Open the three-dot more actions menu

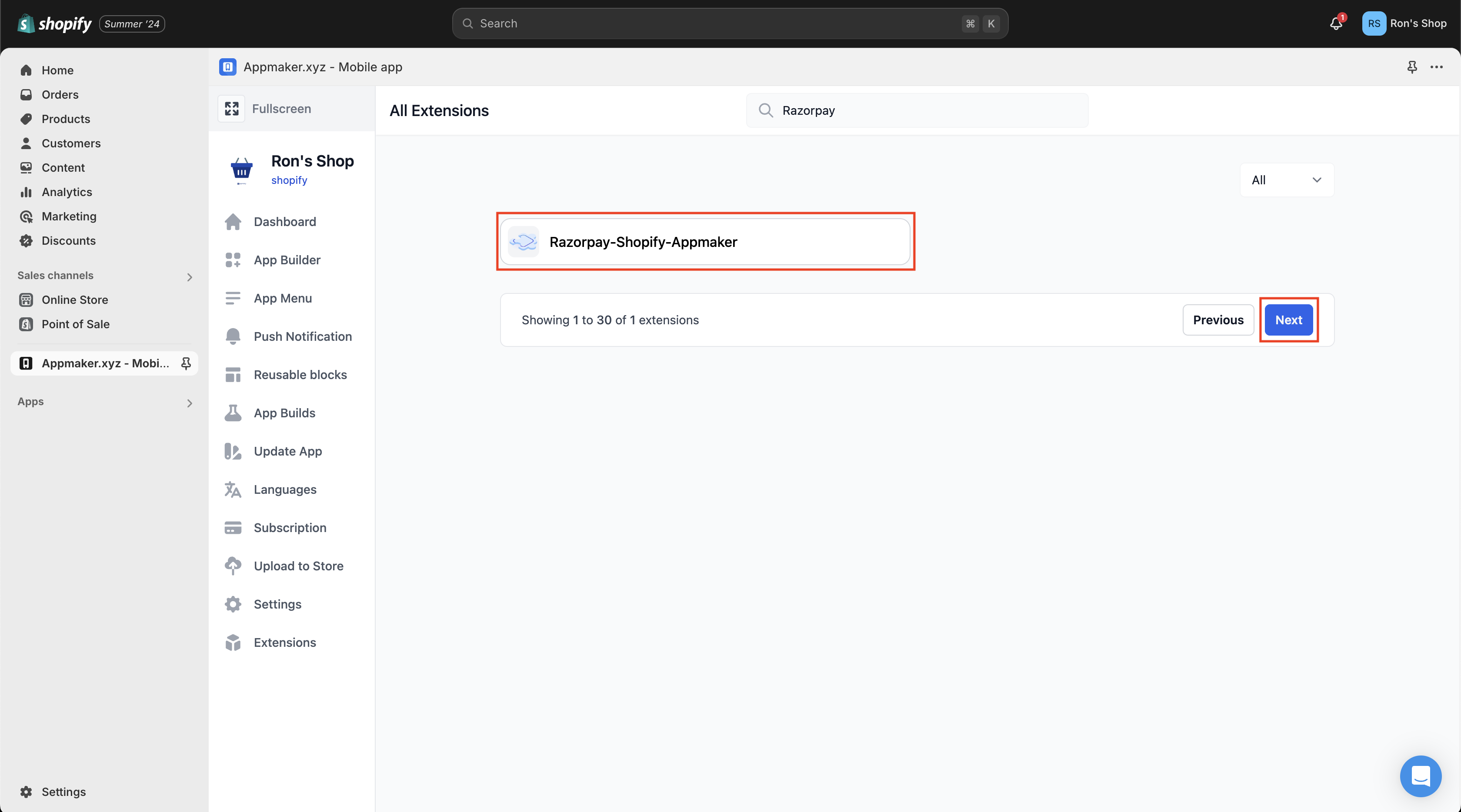(1437, 67)
